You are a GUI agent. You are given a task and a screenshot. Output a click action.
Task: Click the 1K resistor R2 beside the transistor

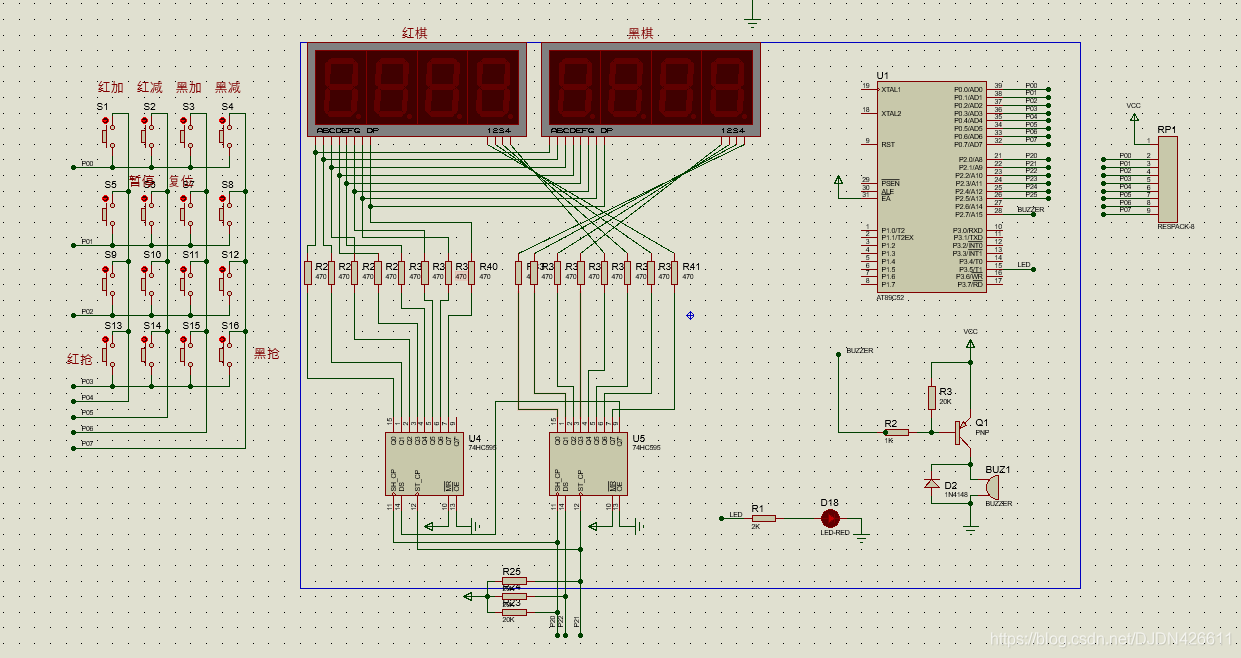pos(897,433)
